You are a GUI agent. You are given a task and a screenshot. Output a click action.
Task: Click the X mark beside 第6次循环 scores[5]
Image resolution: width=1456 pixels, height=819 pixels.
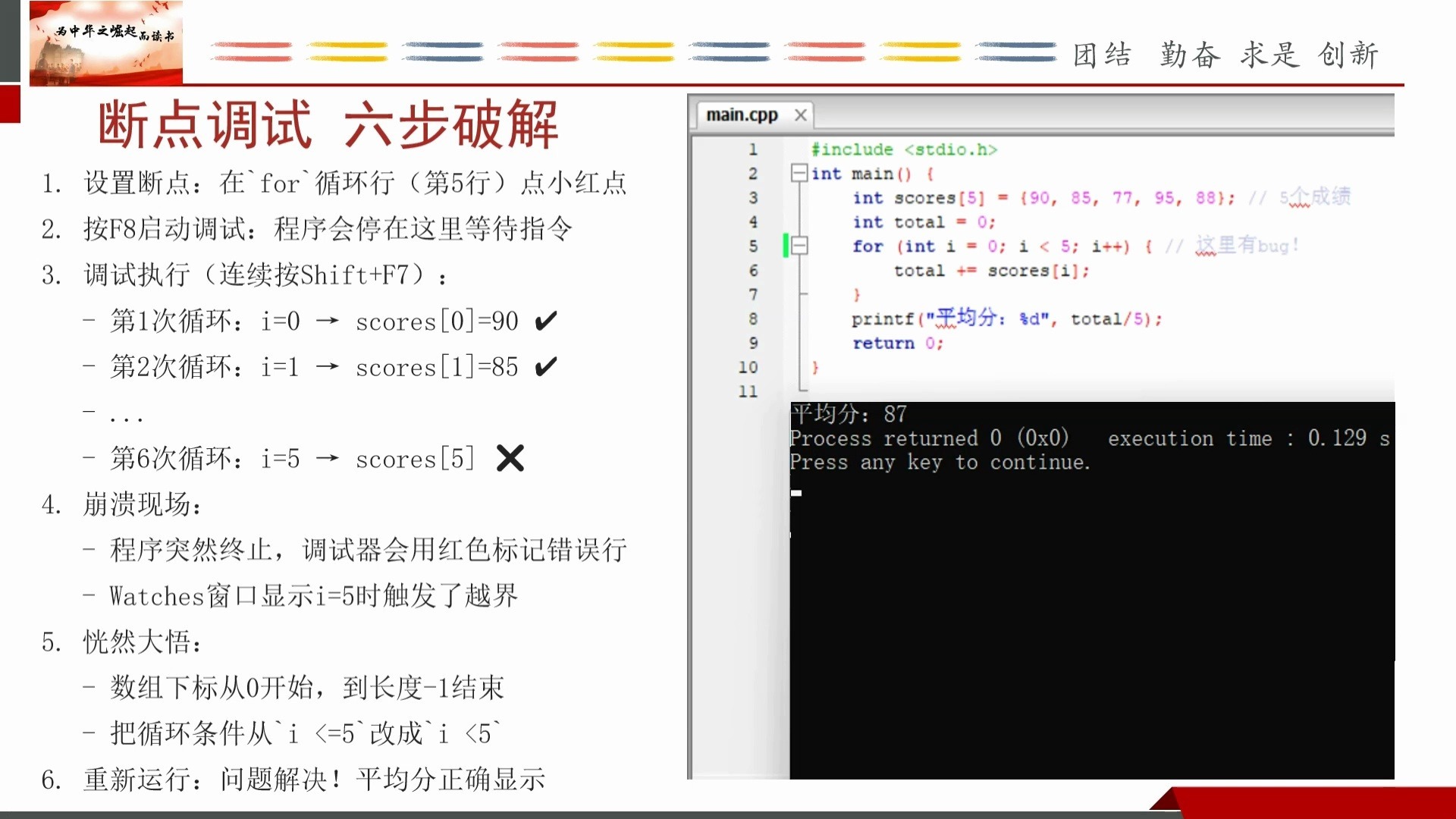(510, 458)
